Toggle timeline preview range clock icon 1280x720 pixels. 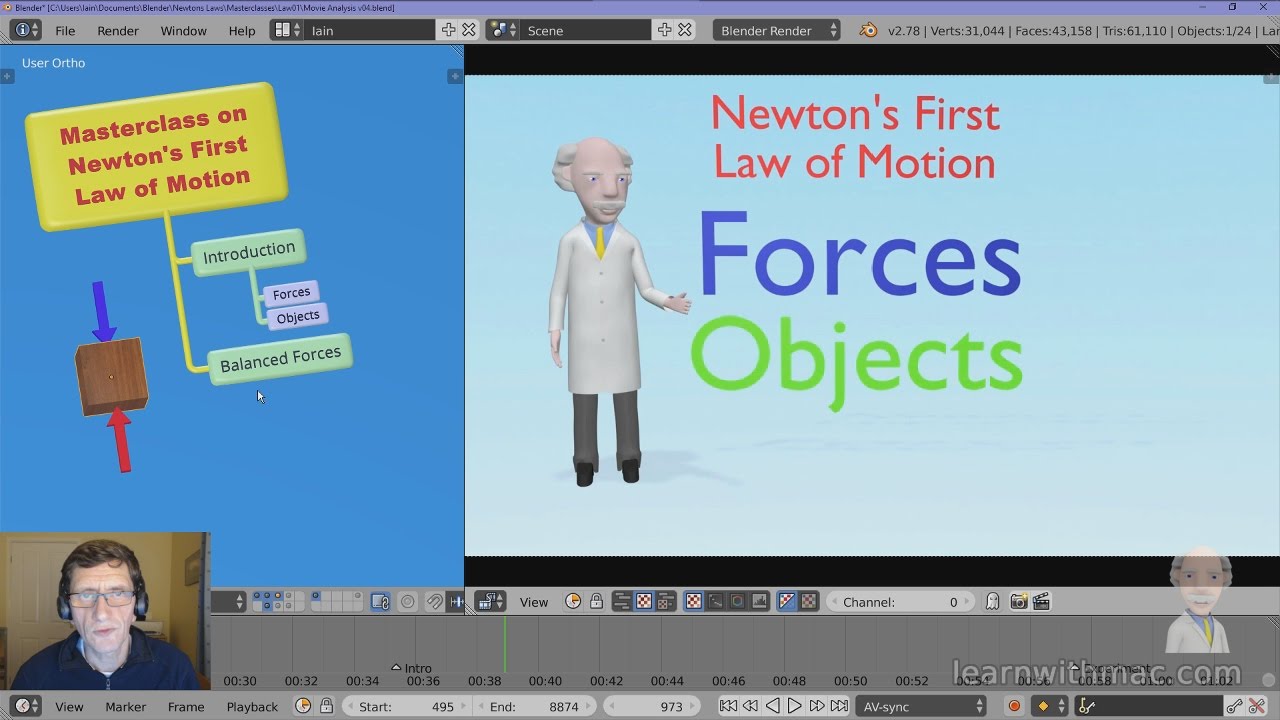(x=304, y=707)
